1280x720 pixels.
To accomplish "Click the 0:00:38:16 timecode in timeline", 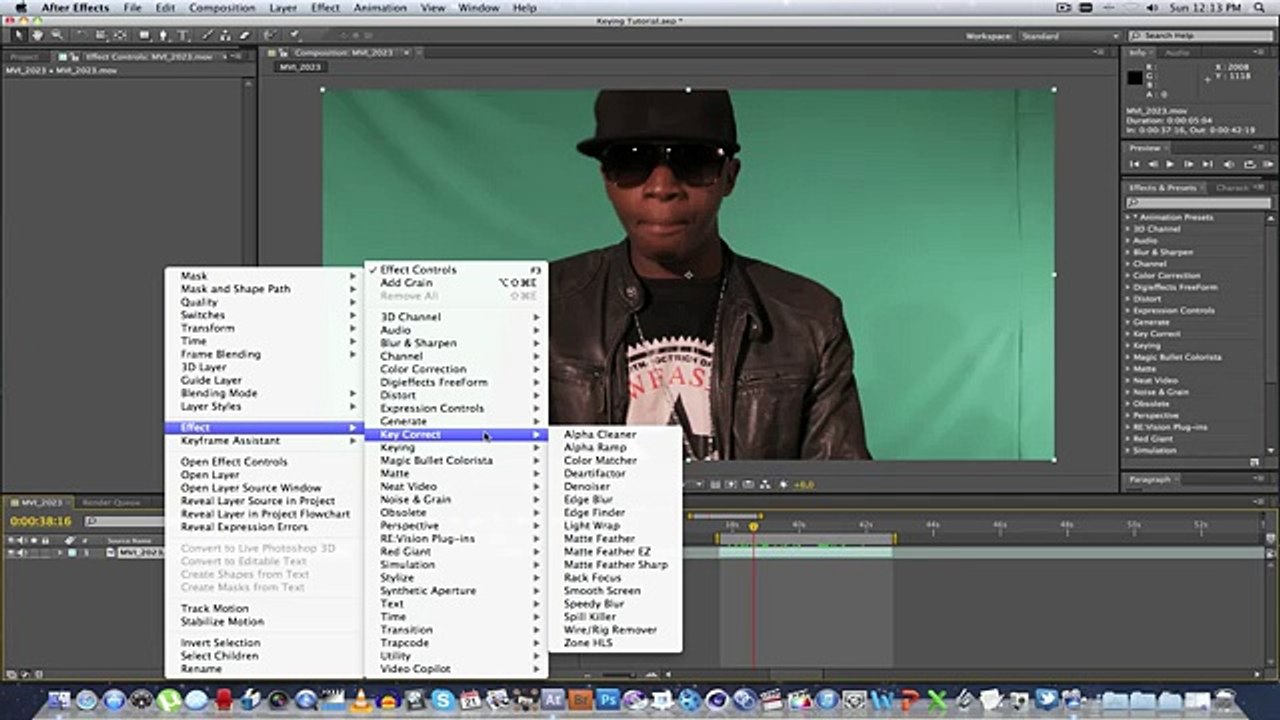I will coord(41,522).
